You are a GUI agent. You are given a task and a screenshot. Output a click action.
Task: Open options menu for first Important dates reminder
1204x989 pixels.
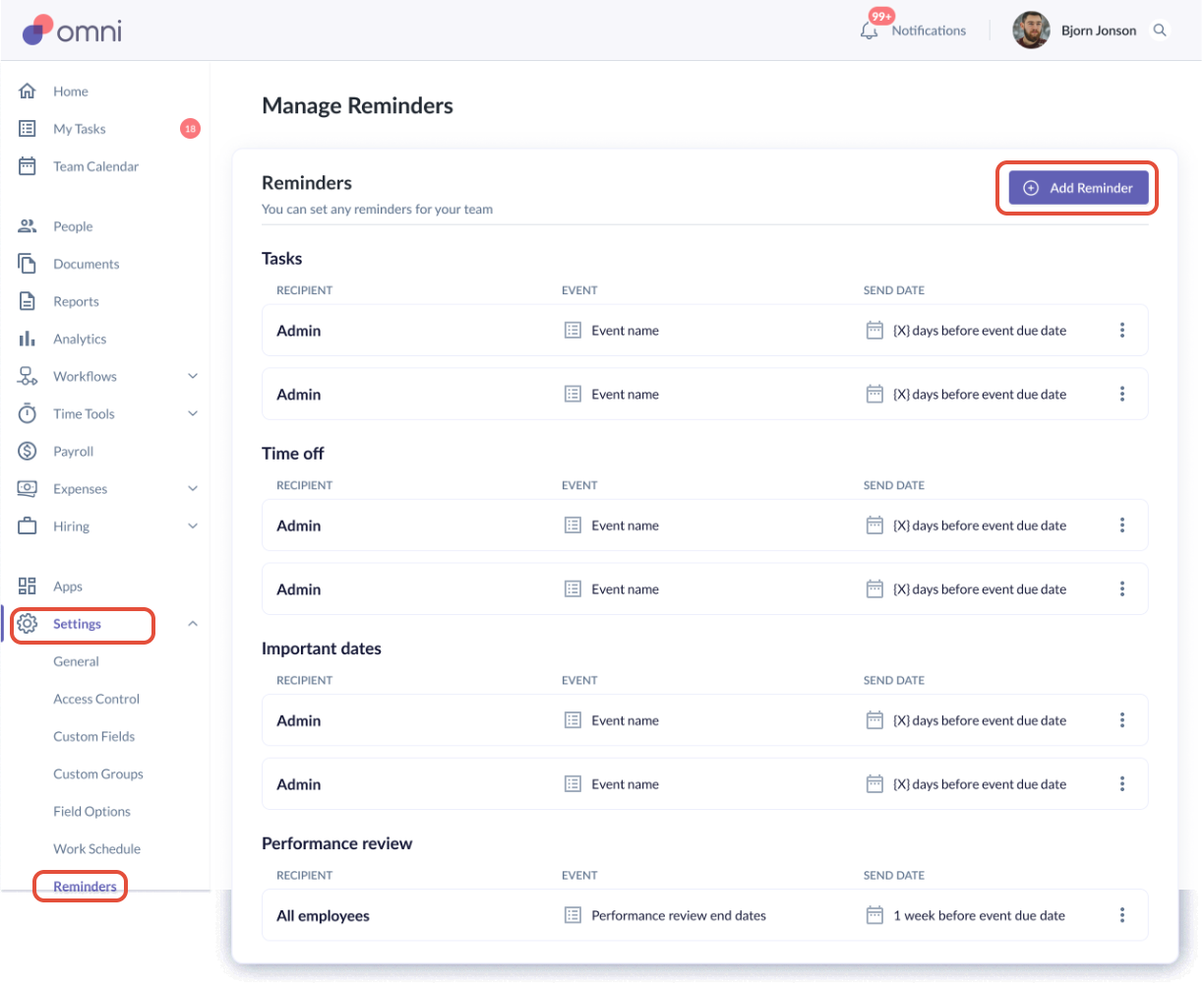pyautogui.click(x=1122, y=720)
